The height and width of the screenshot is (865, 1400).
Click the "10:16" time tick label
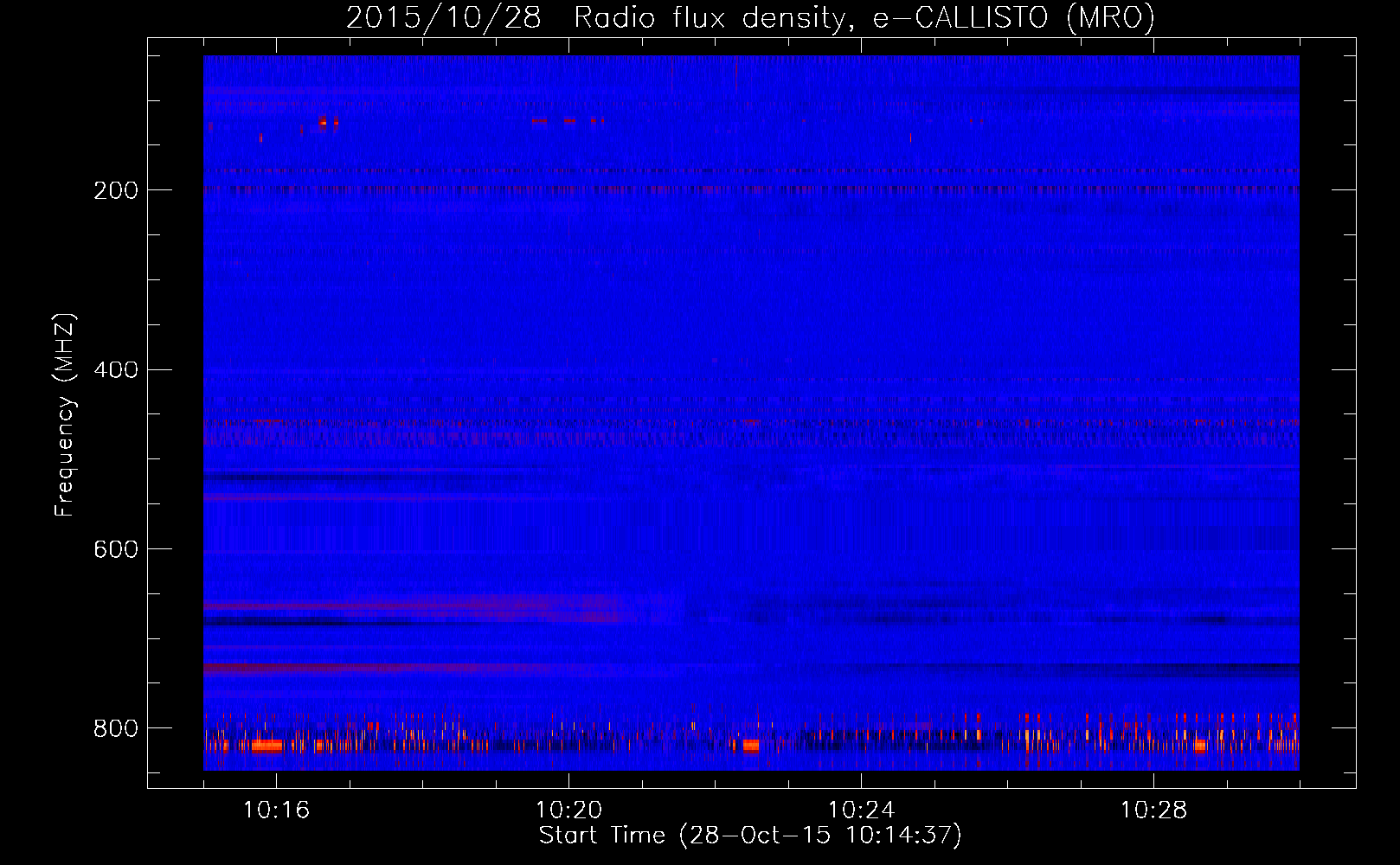[276, 810]
